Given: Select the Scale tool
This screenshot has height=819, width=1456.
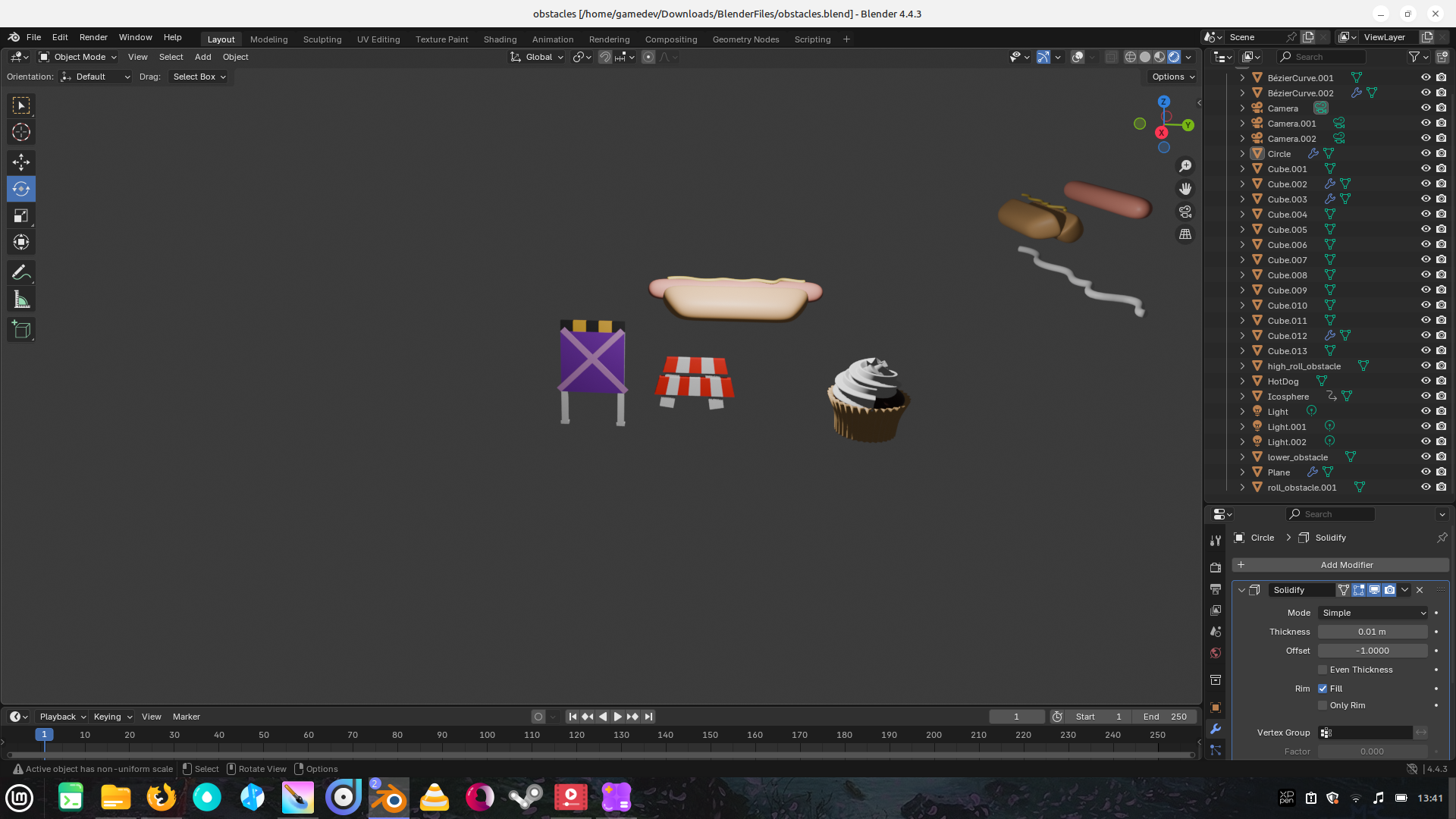Looking at the screenshot, I should (x=21, y=216).
